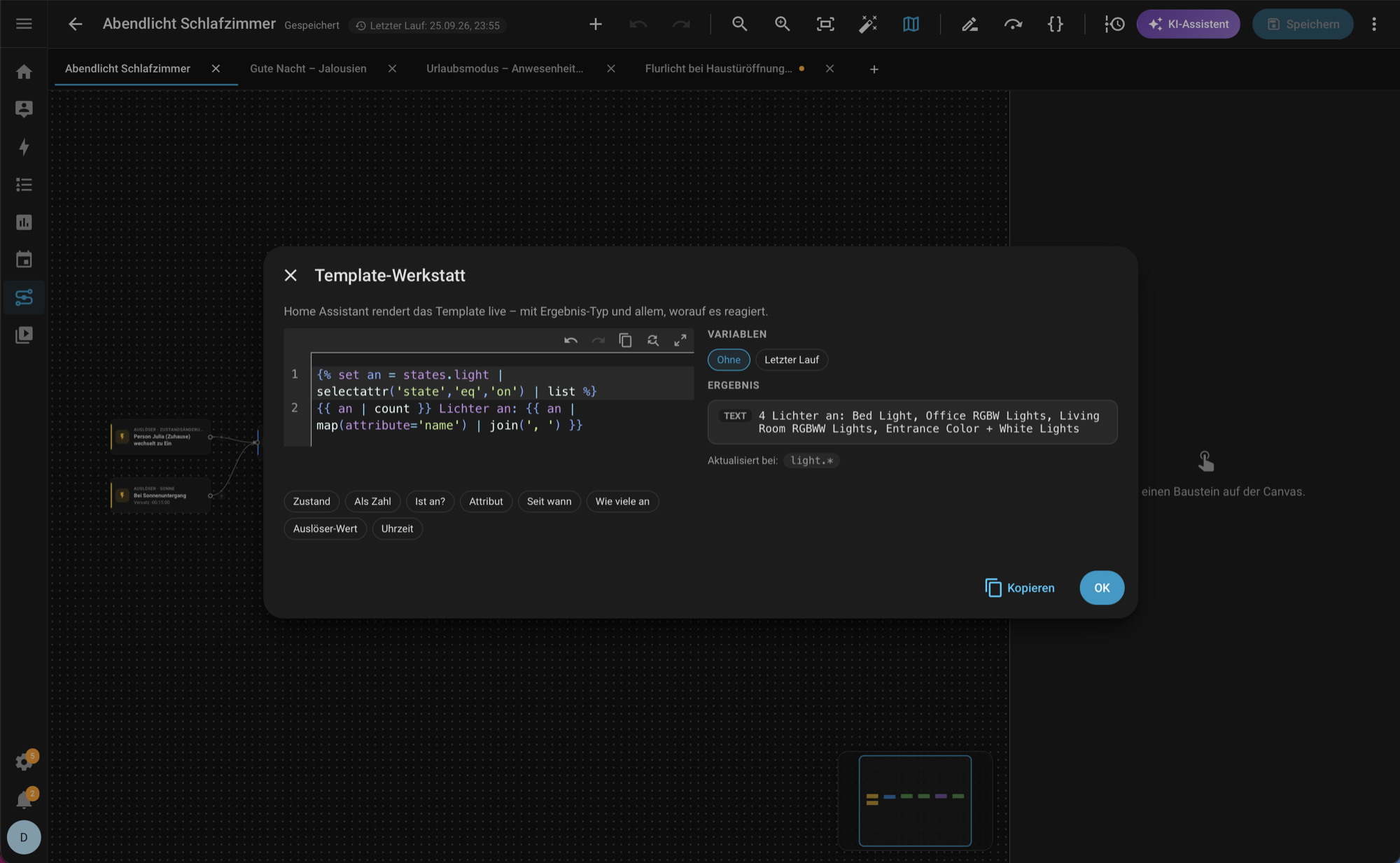1400x863 pixels.
Task: Insert the Seit wann snippet
Action: (x=549, y=501)
